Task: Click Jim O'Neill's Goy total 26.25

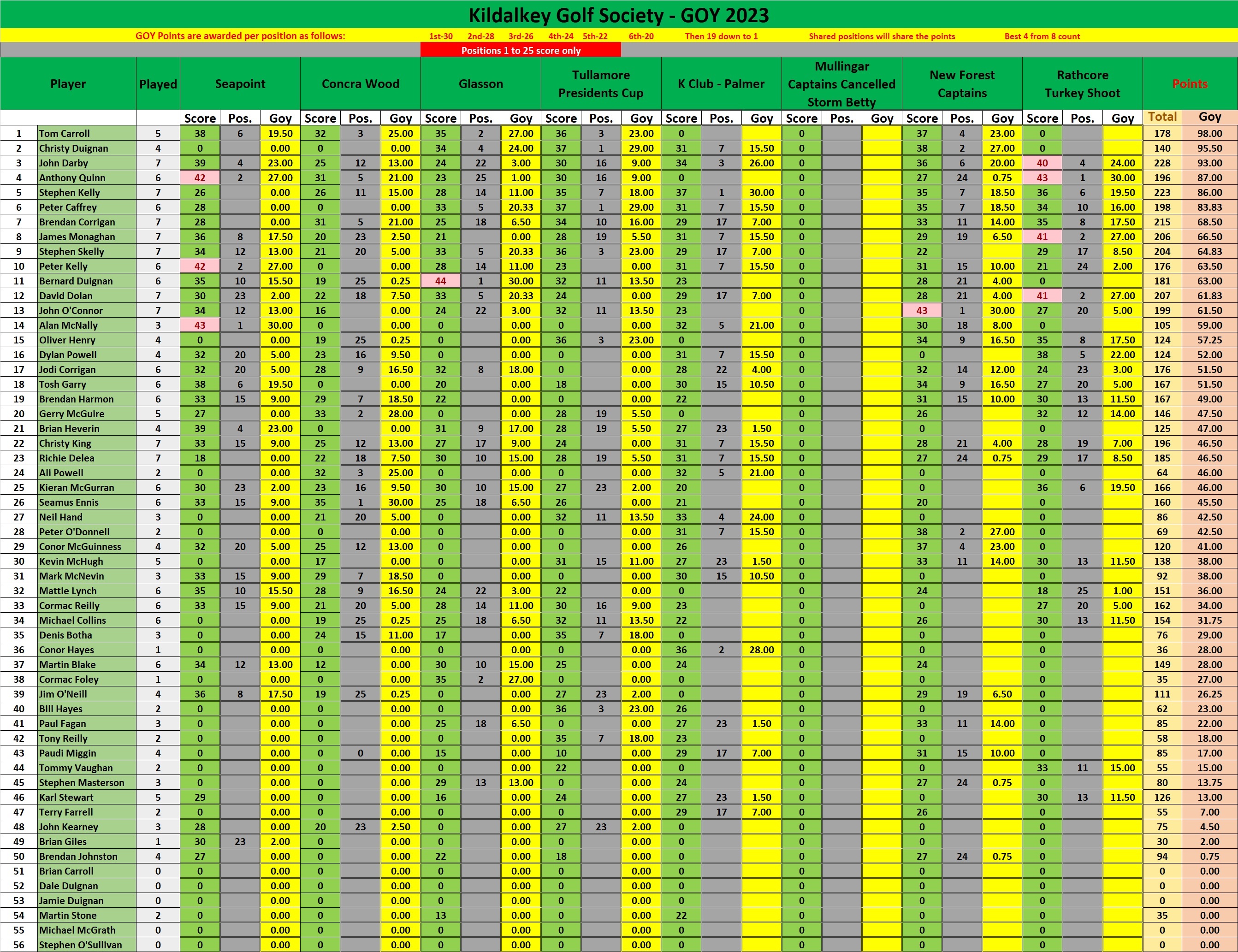Action: (1210, 694)
